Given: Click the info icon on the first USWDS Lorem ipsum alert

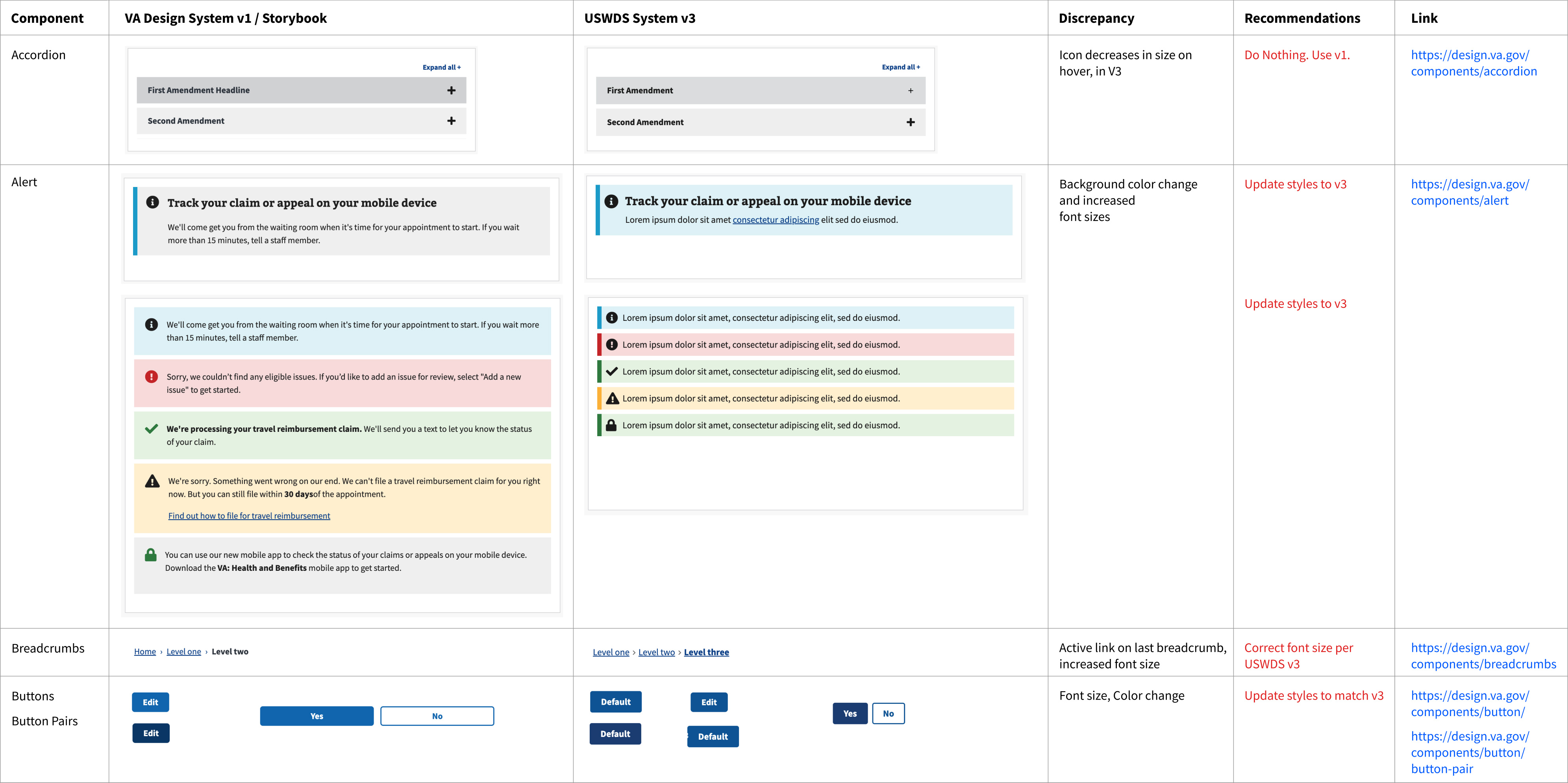Looking at the screenshot, I should [611, 317].
